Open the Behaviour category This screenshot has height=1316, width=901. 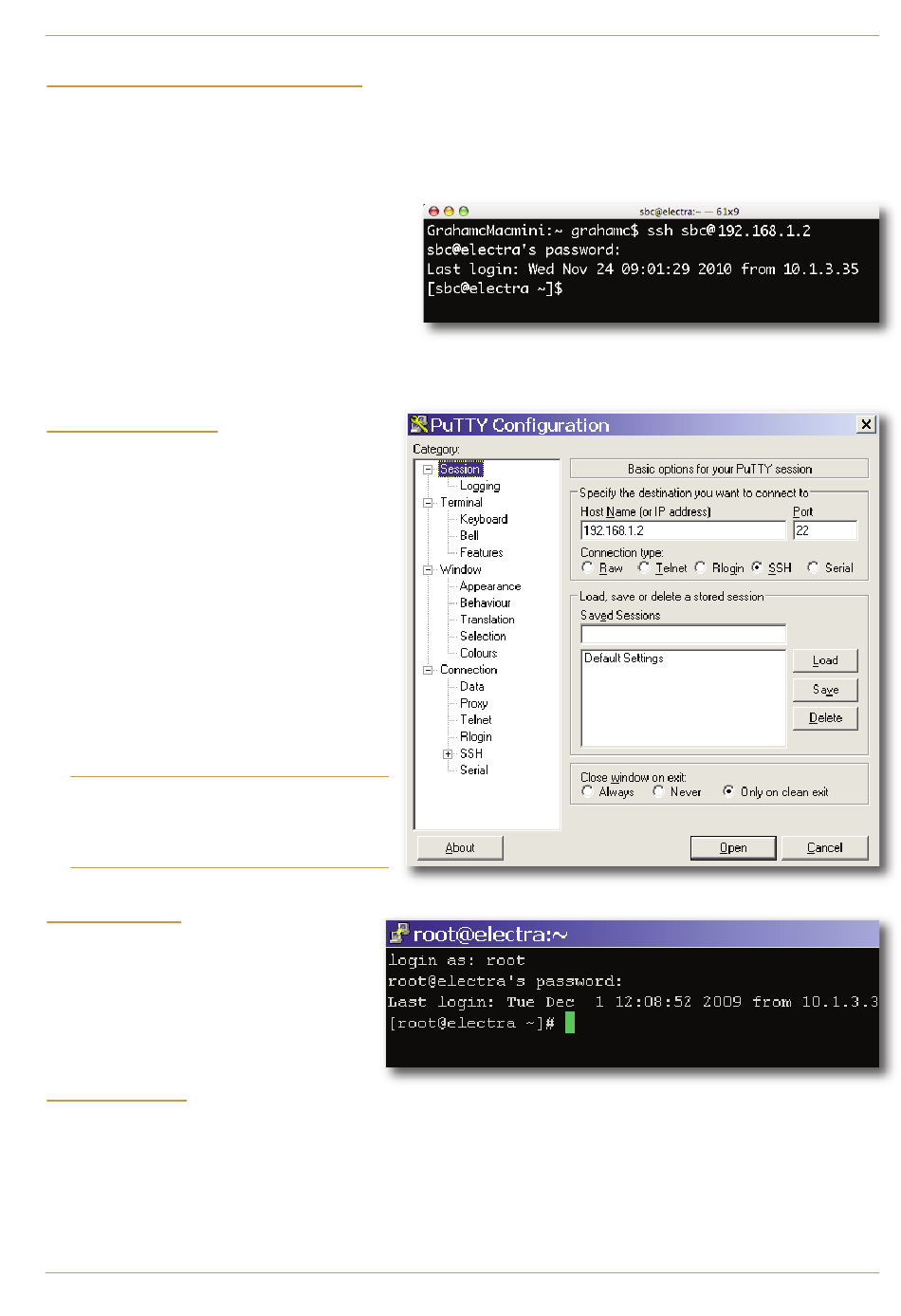coord(486,602)
